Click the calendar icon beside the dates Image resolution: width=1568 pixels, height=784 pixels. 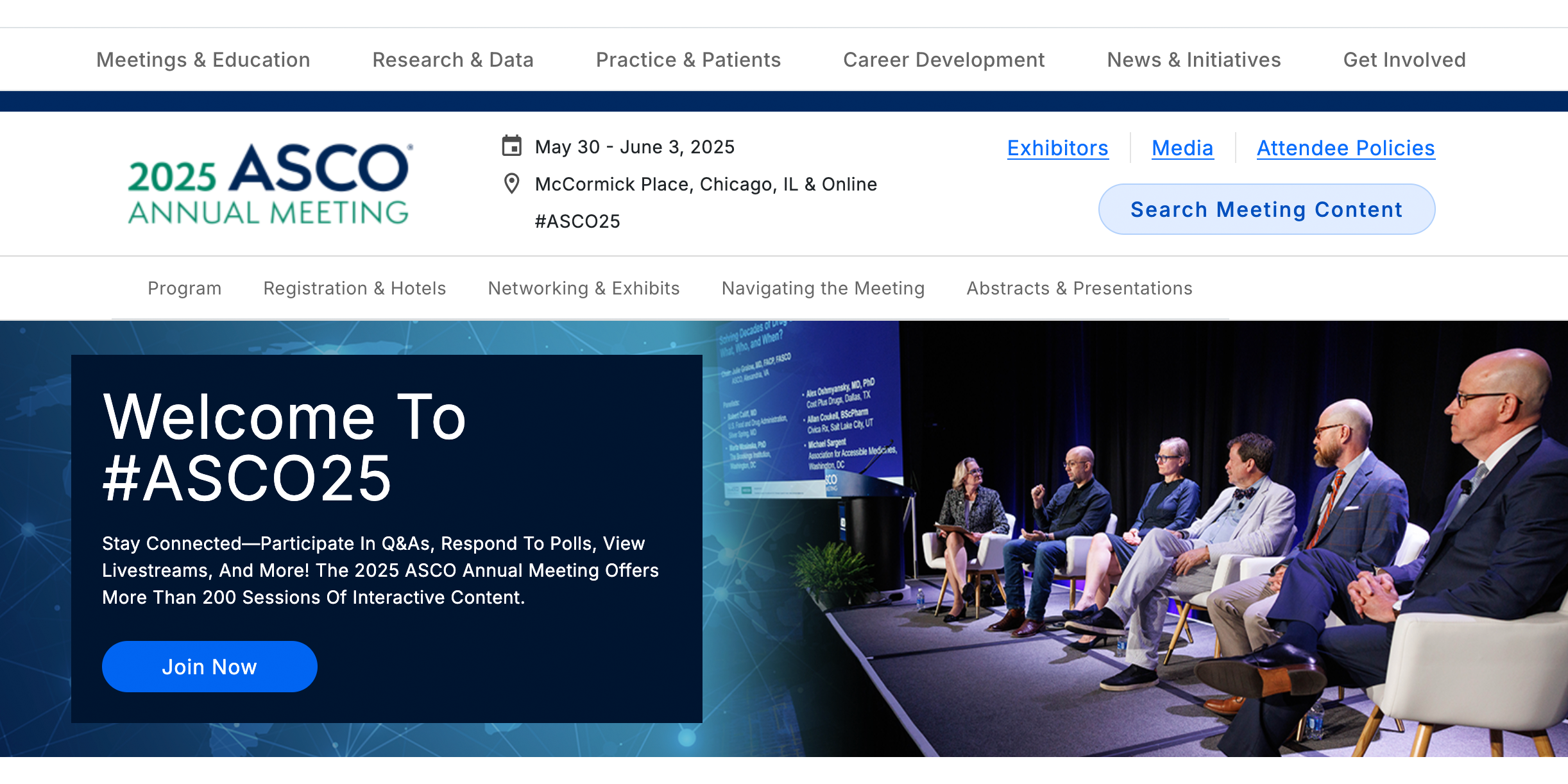511,146
